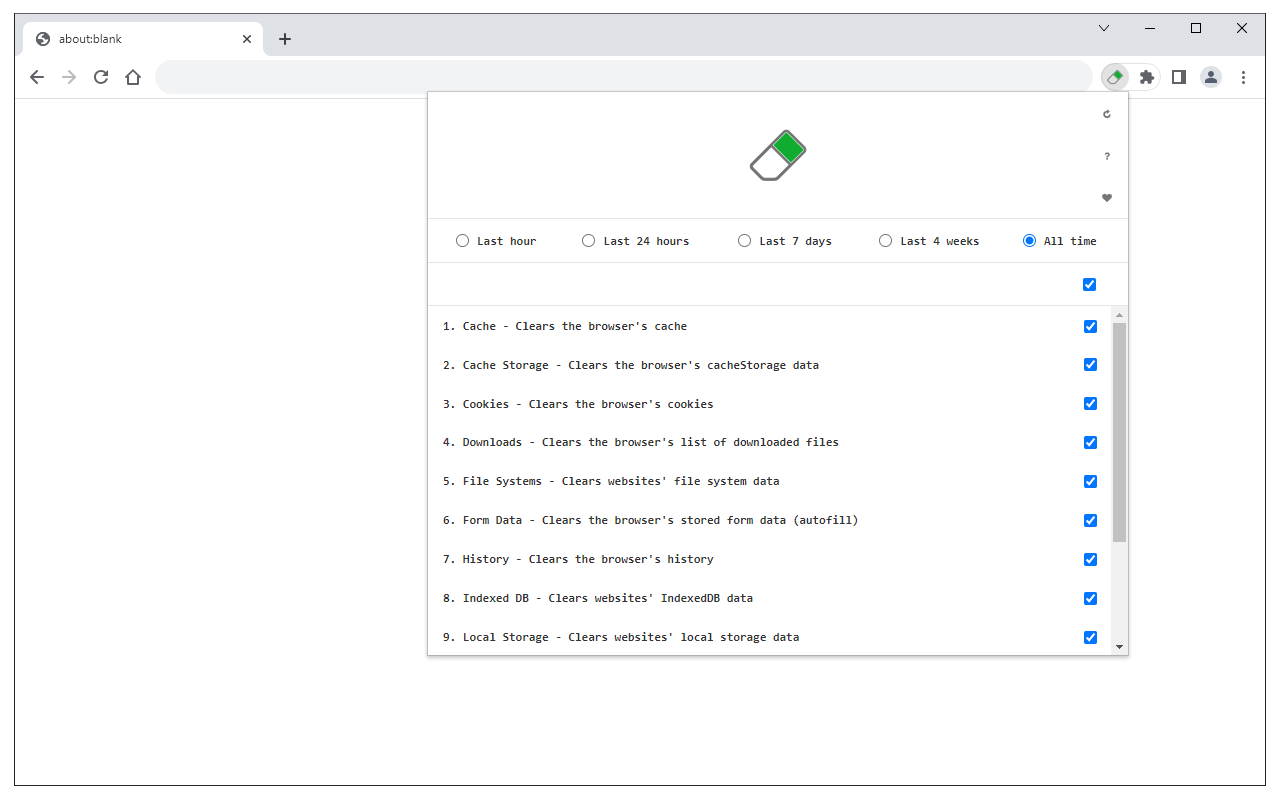The height and width of the screenshot is (800, 1280).
Task: Expand the tab search chevron
Action: 1104,28
